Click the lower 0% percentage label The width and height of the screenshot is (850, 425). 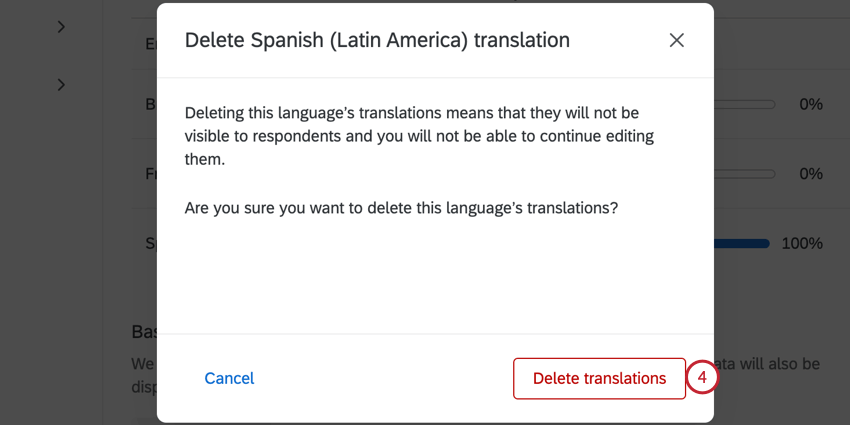coord(810,174)
